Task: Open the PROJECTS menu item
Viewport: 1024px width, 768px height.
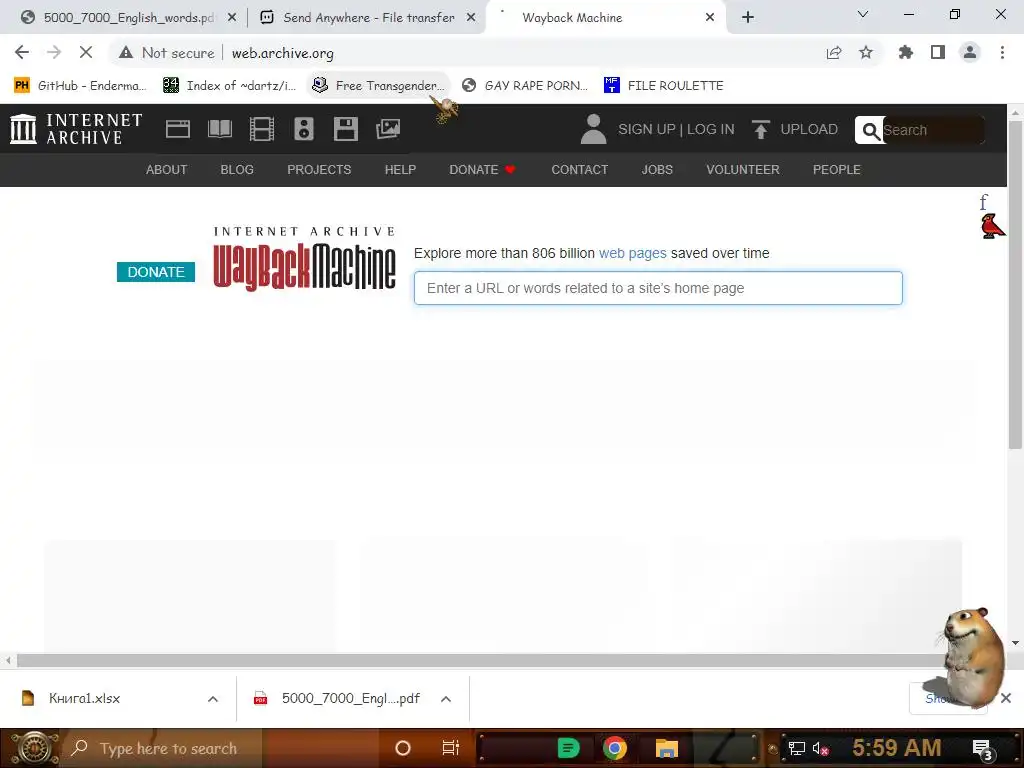Action: [x=319, y=170]
